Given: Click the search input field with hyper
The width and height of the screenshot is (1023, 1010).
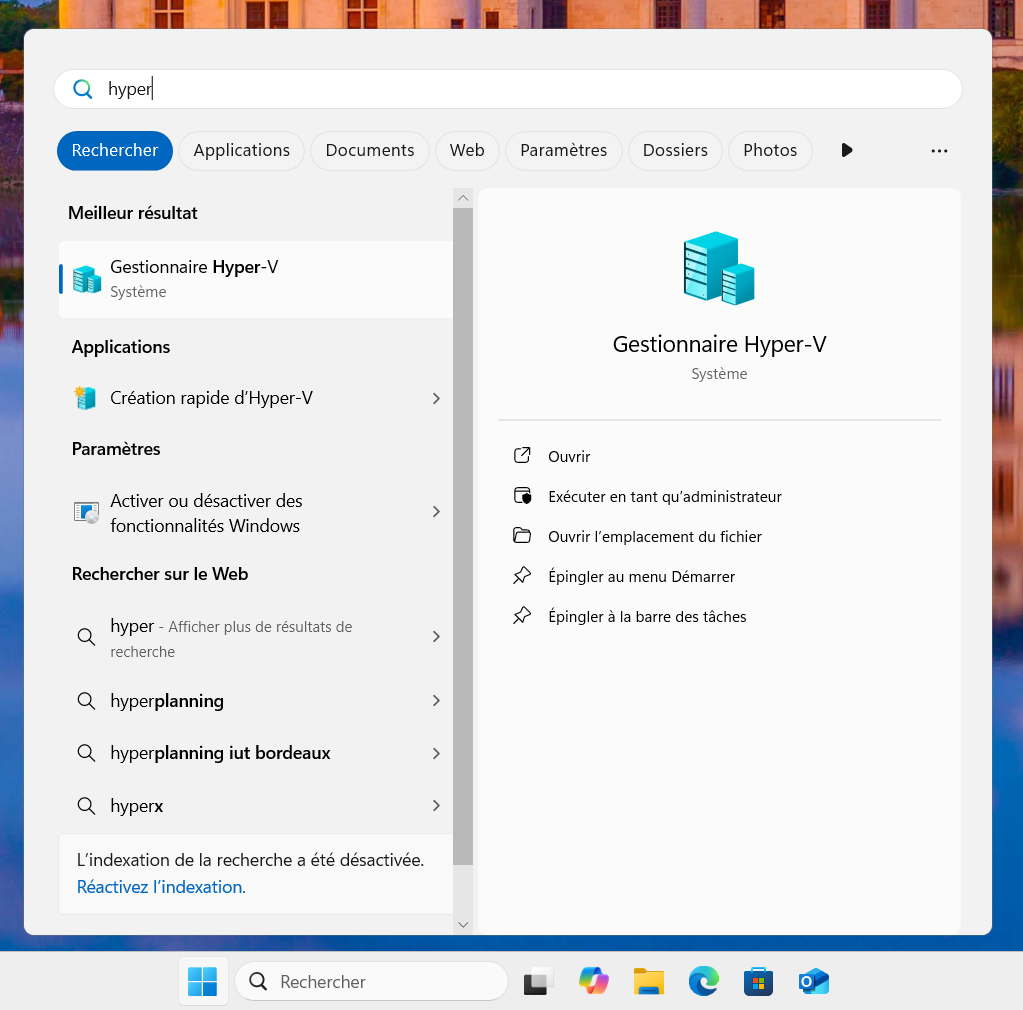Looking at the screenshot, I should pyautogui.click(x=520, y=89).
